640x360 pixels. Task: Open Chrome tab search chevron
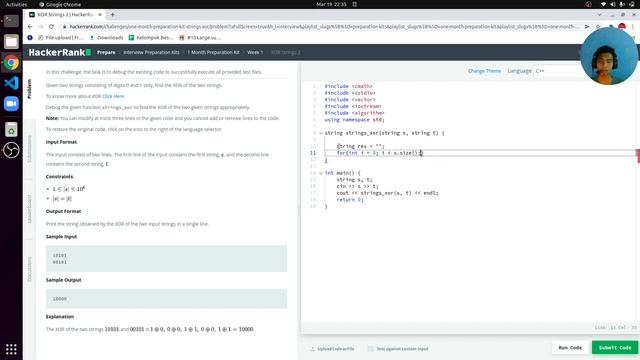[599, 15]
